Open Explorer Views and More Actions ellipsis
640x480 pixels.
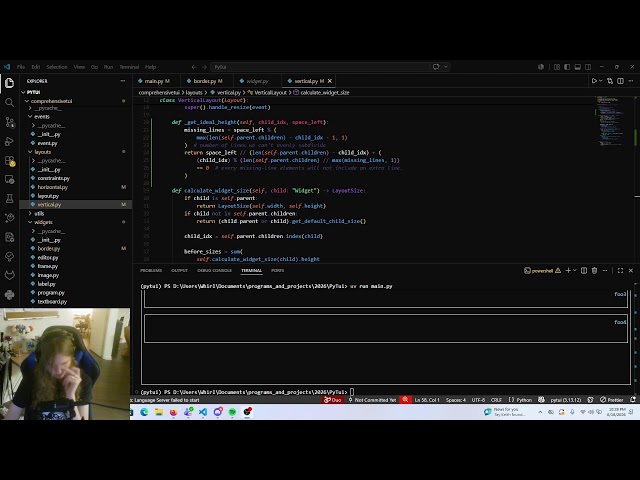[x=123, y=81]
